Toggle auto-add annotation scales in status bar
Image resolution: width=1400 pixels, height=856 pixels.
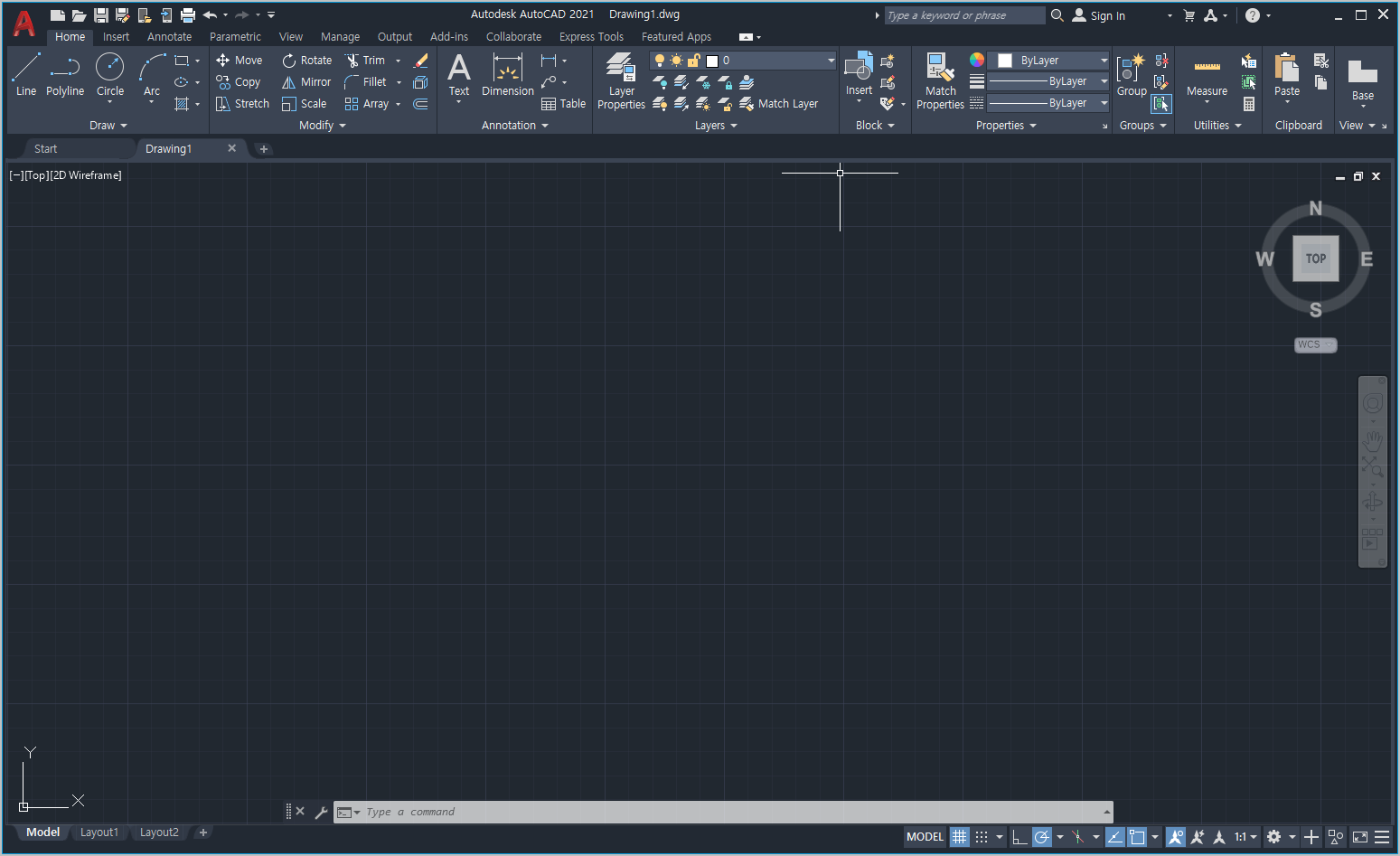(1198, 837)
